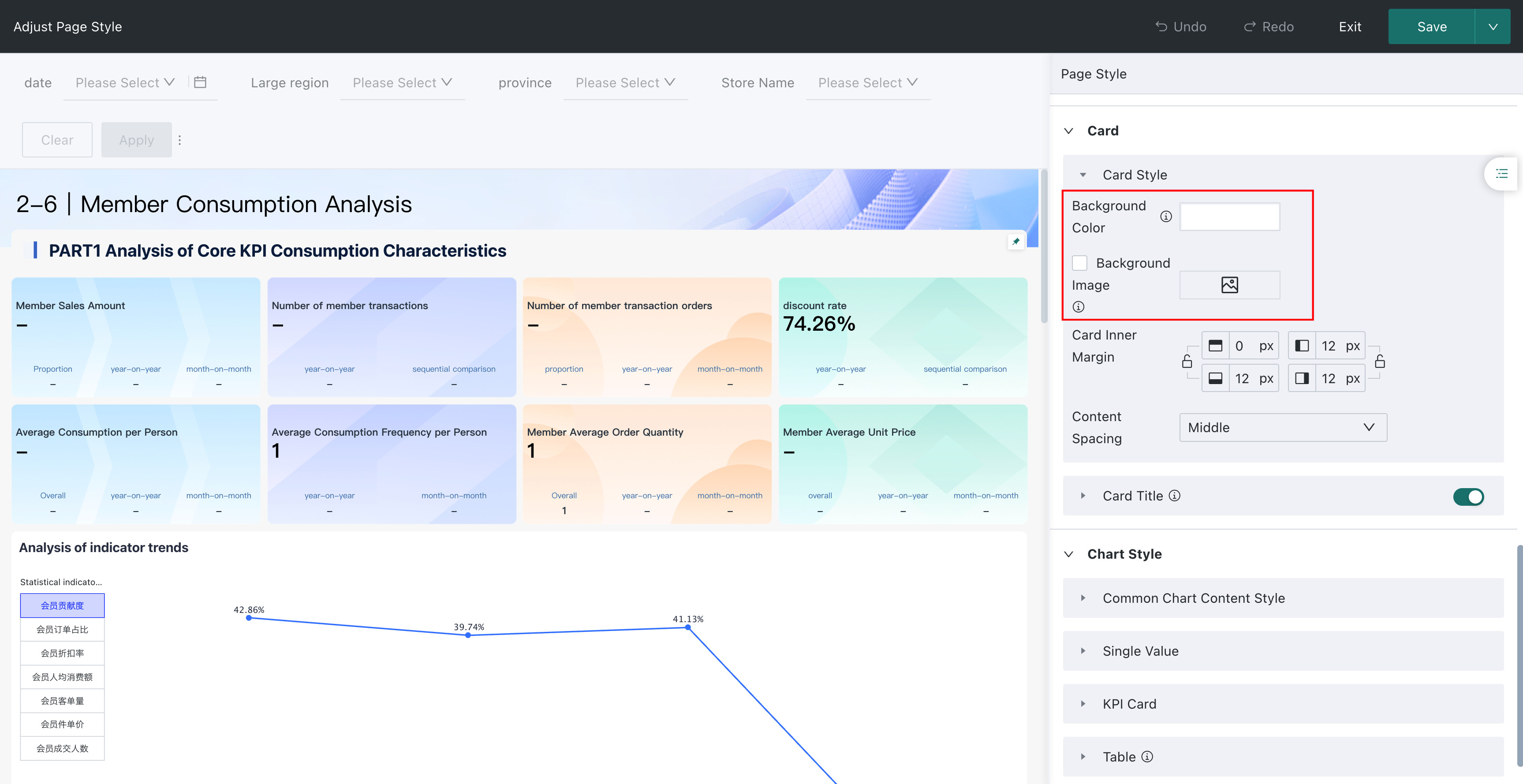Click the Clear filter button
1523x784 pixels.
(x=57, y=140)
